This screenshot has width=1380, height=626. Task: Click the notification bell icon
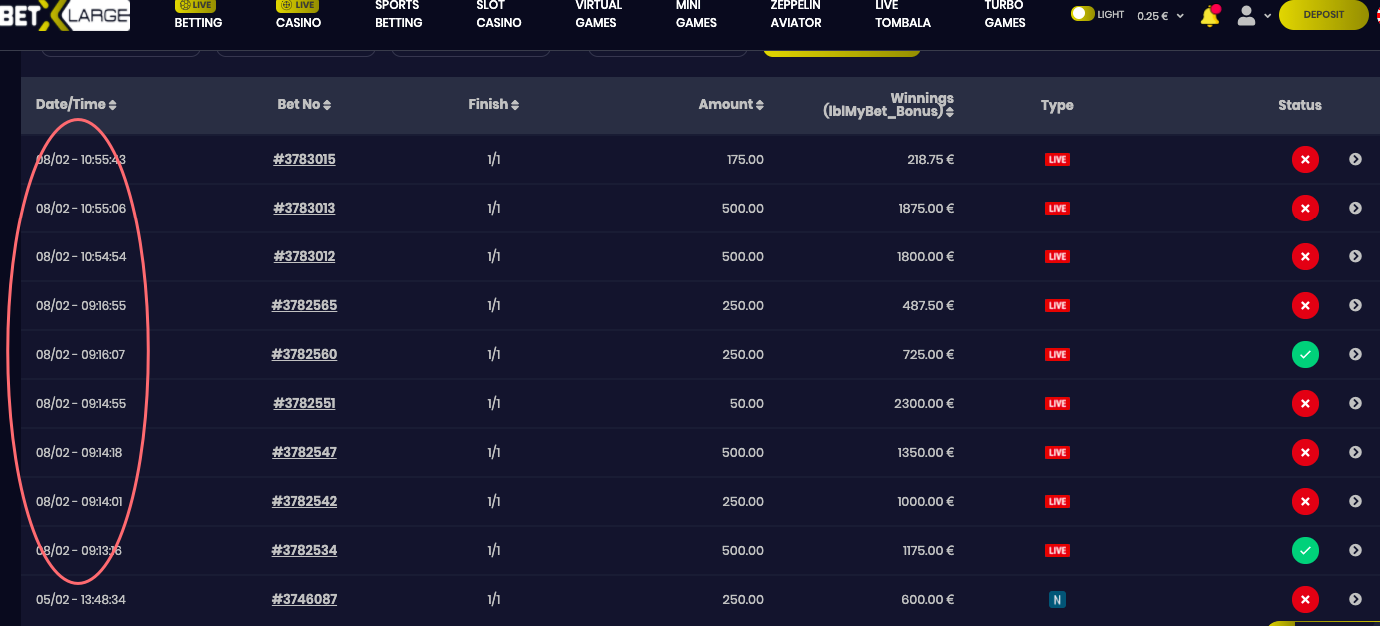tap(1210, 16)
